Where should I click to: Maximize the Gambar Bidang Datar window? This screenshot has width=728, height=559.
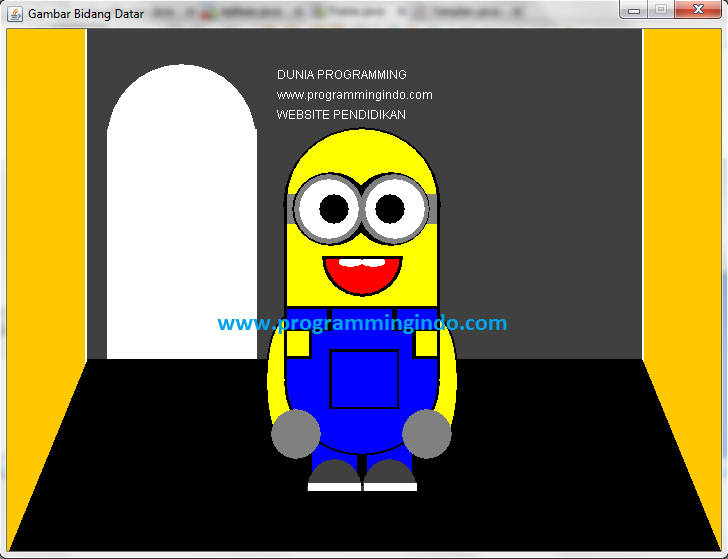click(x=661, y=9)
